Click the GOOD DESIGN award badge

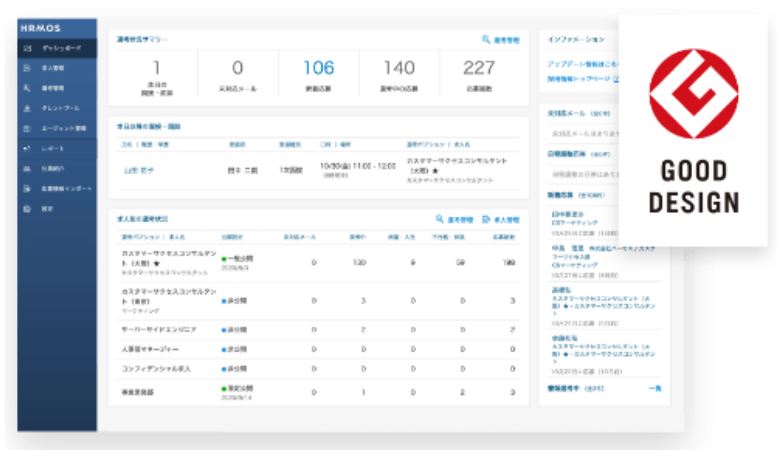(693, 130)
